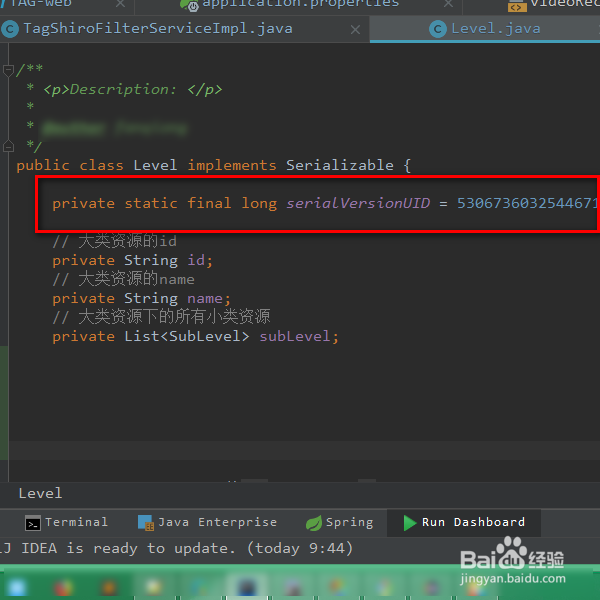Click the Serializable interface name
600x600 pixels.
coord(340,165)
